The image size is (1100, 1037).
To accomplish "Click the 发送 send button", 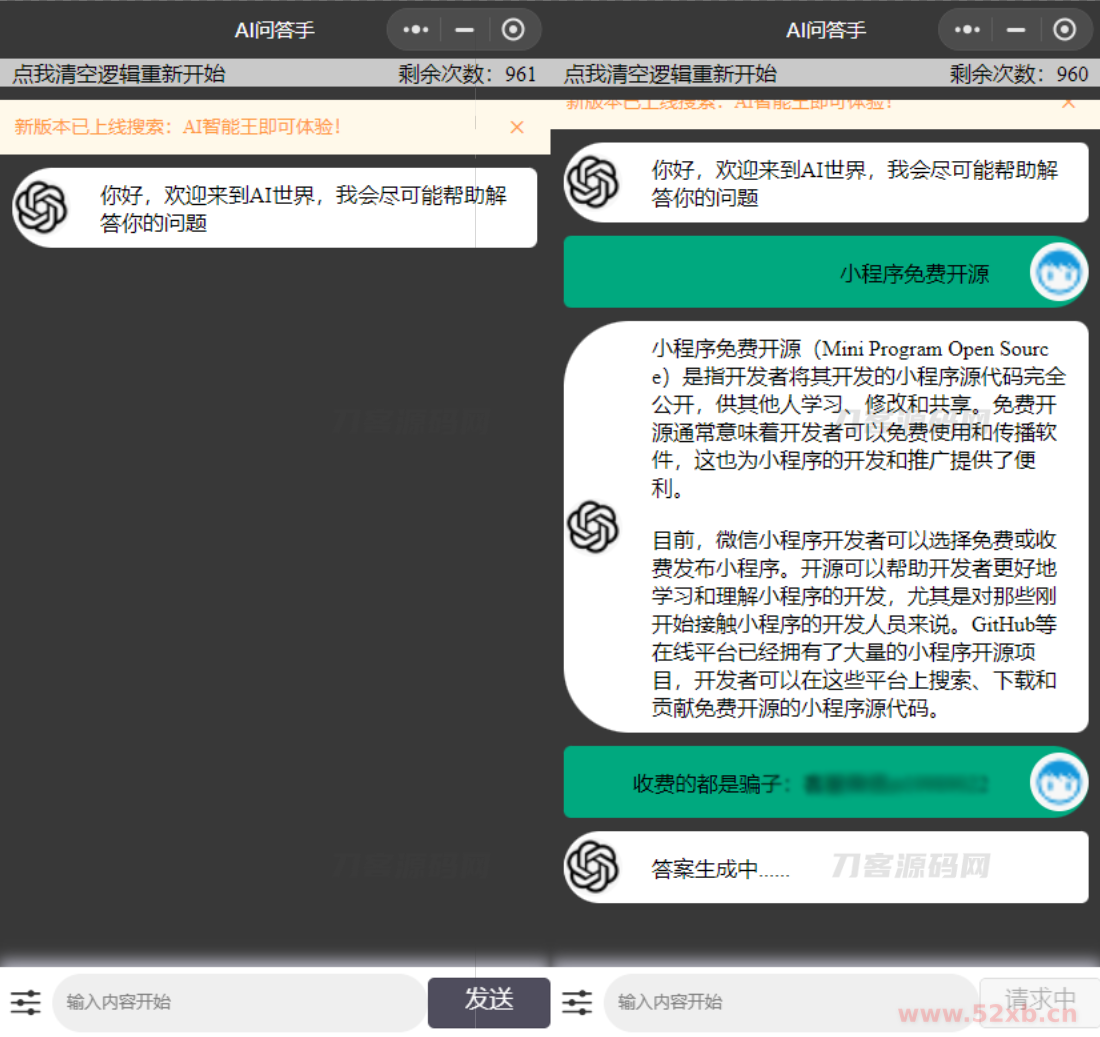I will (489, 1002).
